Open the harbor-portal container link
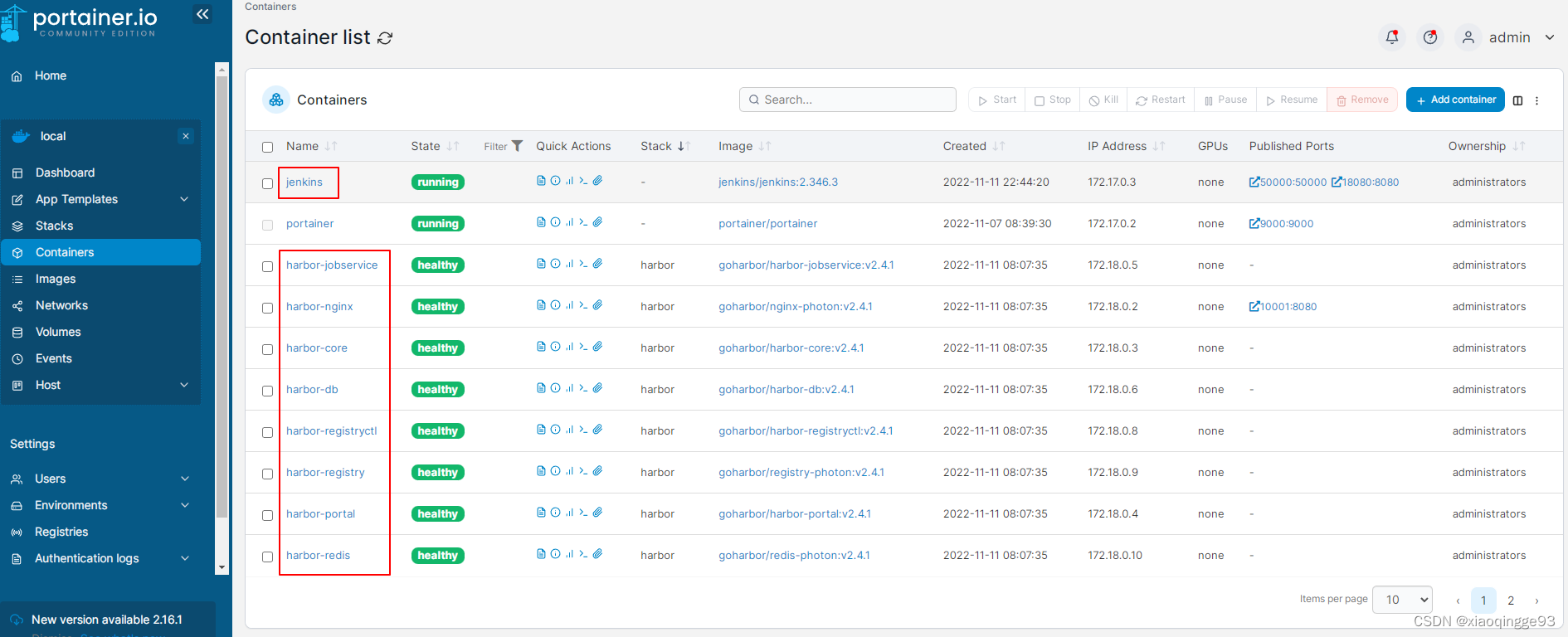The width and height of the screenshot is (1568, 637). click(320, 513)
